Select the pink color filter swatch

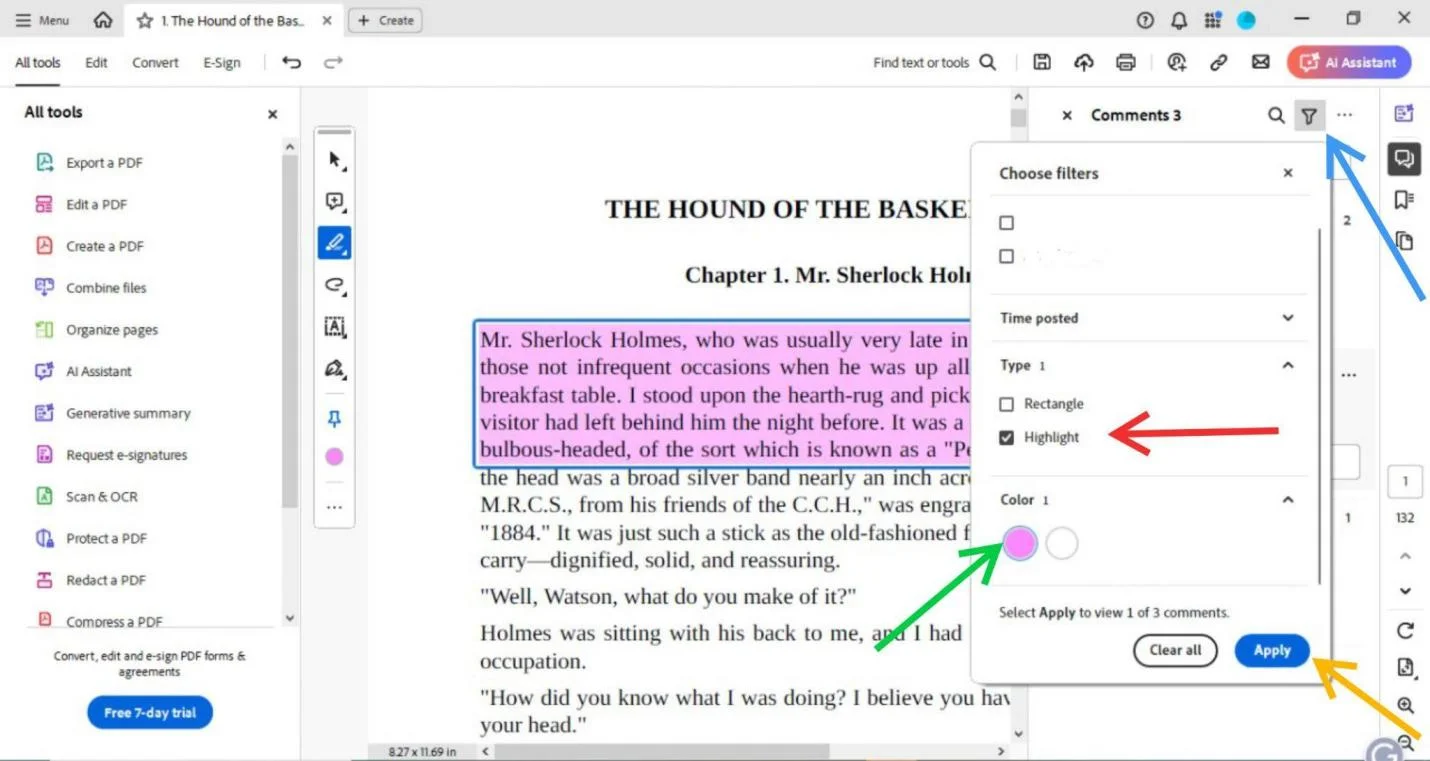click(1020, 543)
